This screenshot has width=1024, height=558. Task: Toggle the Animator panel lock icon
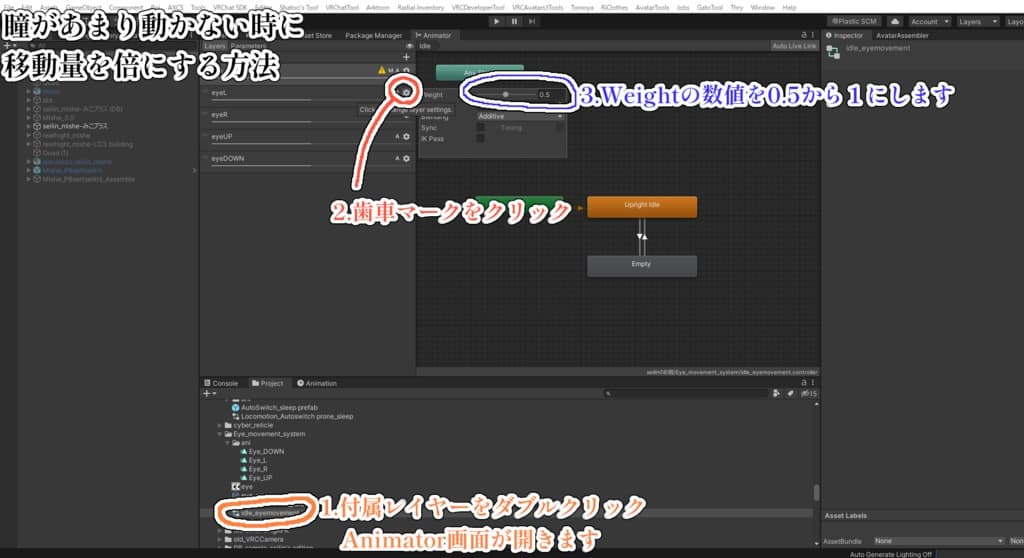[804, 35]
